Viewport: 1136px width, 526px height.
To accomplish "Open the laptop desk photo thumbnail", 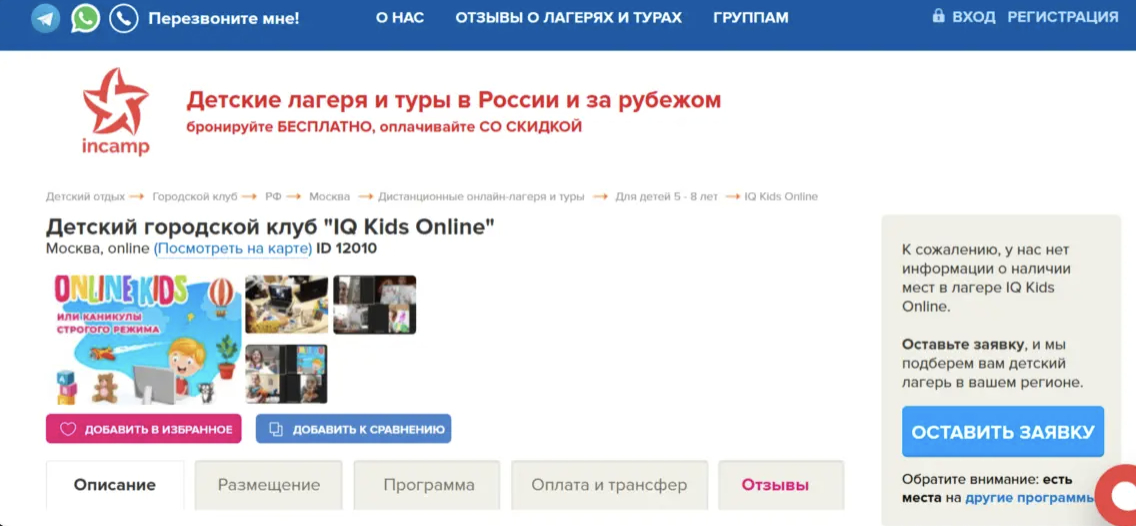I will point(287,304).
